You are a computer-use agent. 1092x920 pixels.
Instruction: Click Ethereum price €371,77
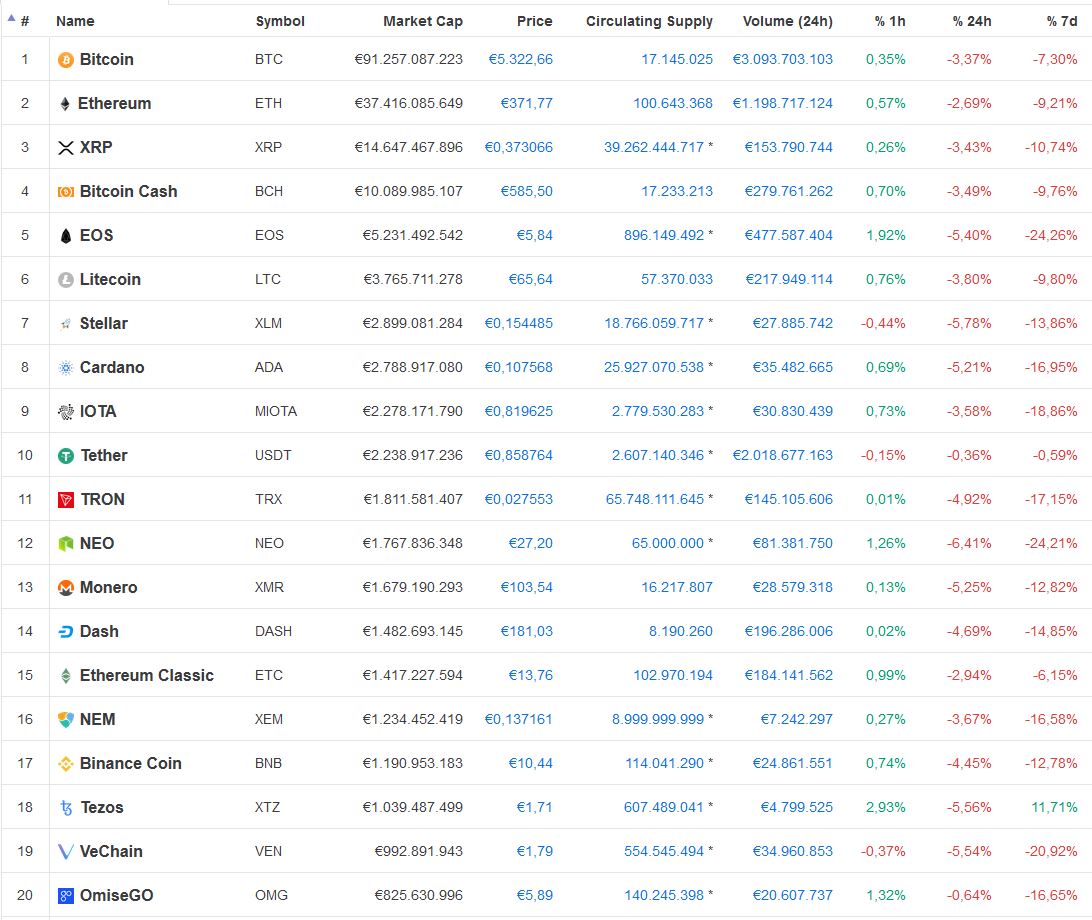(526, 103)
